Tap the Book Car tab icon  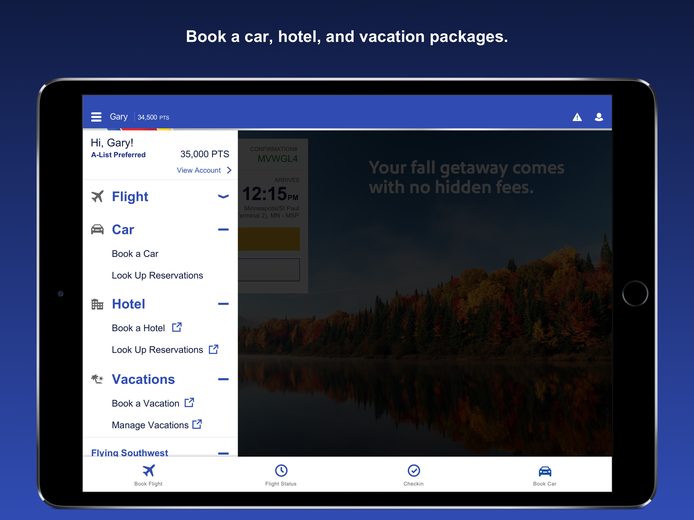(x=545, y=470)
